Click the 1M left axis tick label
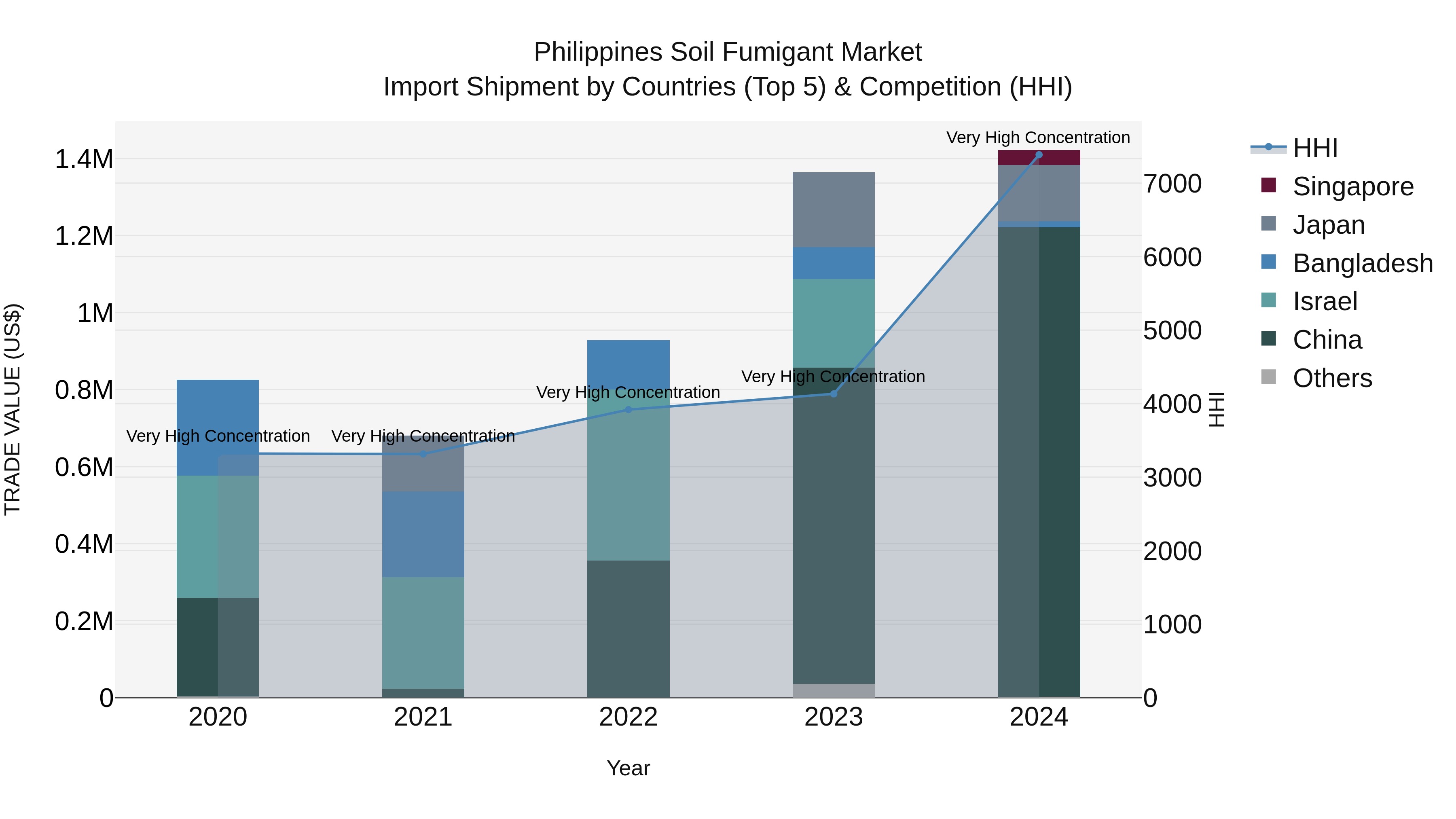 (x=95, y=313)
